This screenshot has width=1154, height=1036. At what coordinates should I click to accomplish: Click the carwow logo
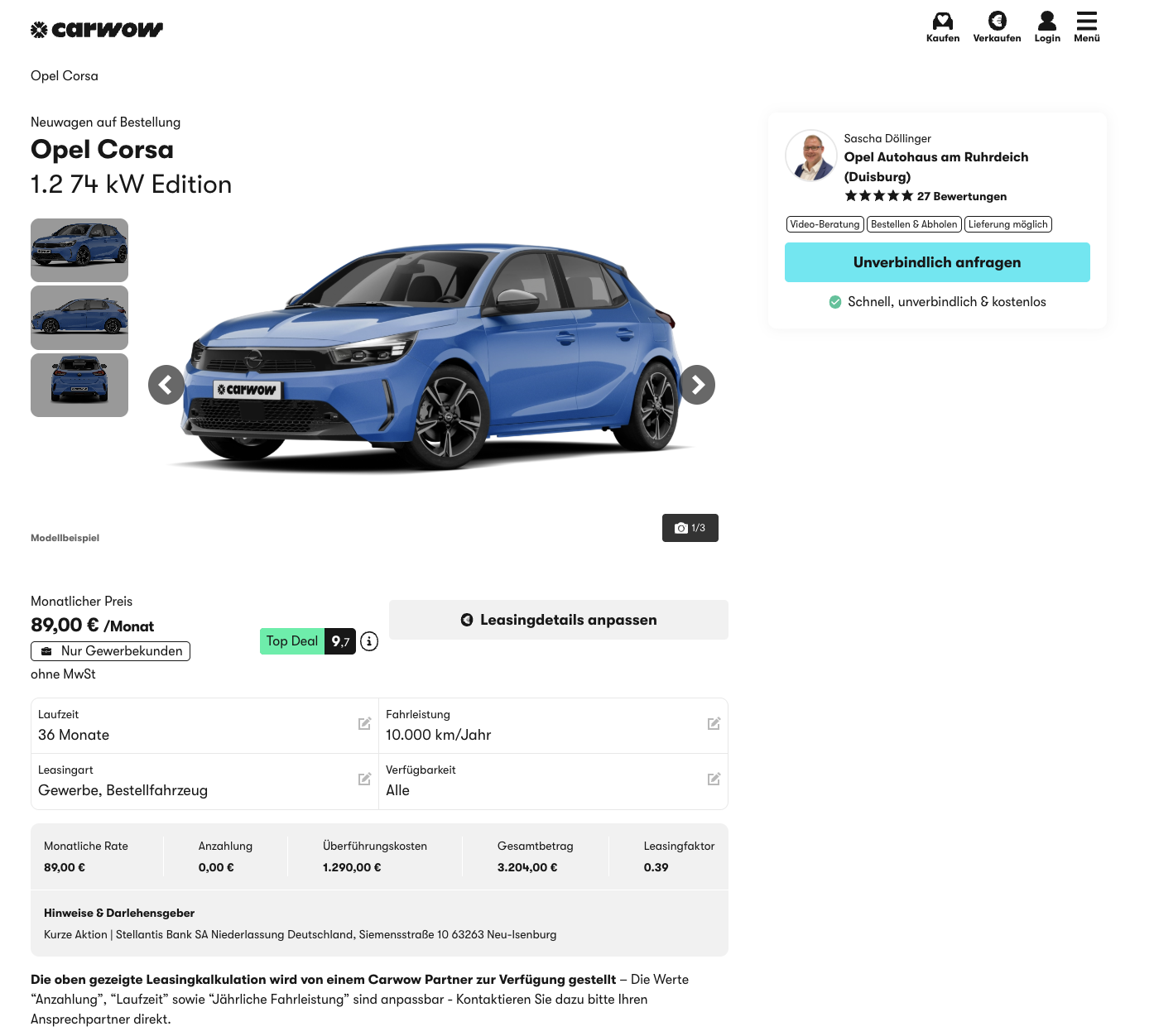tap(97, 30)
